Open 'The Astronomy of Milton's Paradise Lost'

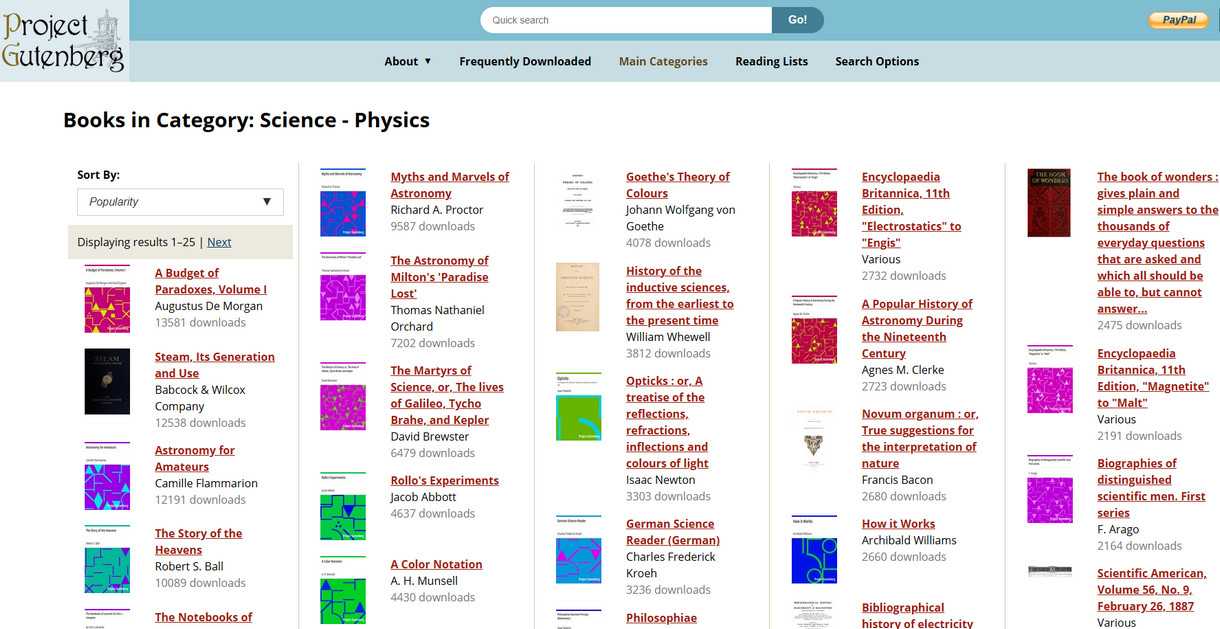[439, 277]
